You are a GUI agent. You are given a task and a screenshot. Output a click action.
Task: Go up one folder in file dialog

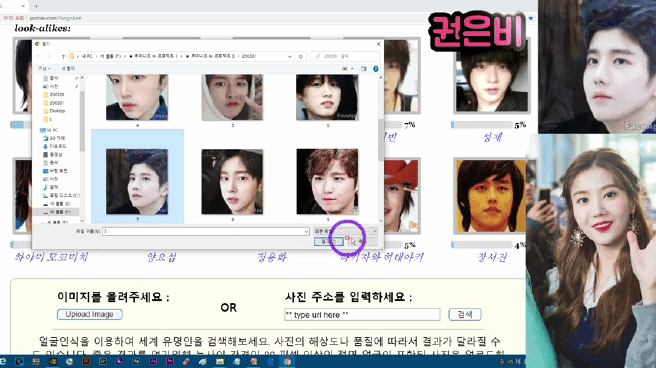(x=64, y=56)
